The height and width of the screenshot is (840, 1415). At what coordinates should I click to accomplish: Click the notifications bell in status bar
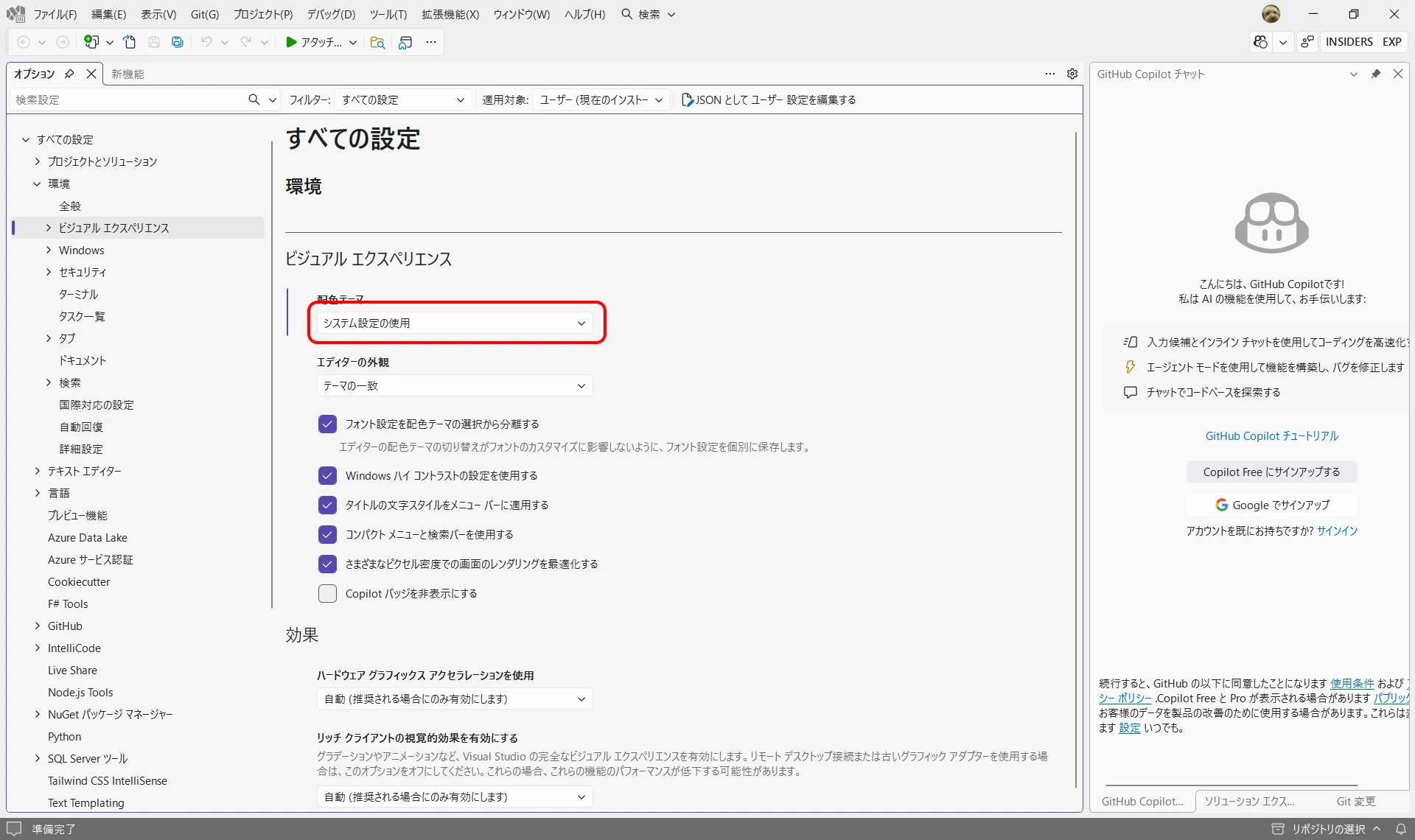coord(1401,829)
